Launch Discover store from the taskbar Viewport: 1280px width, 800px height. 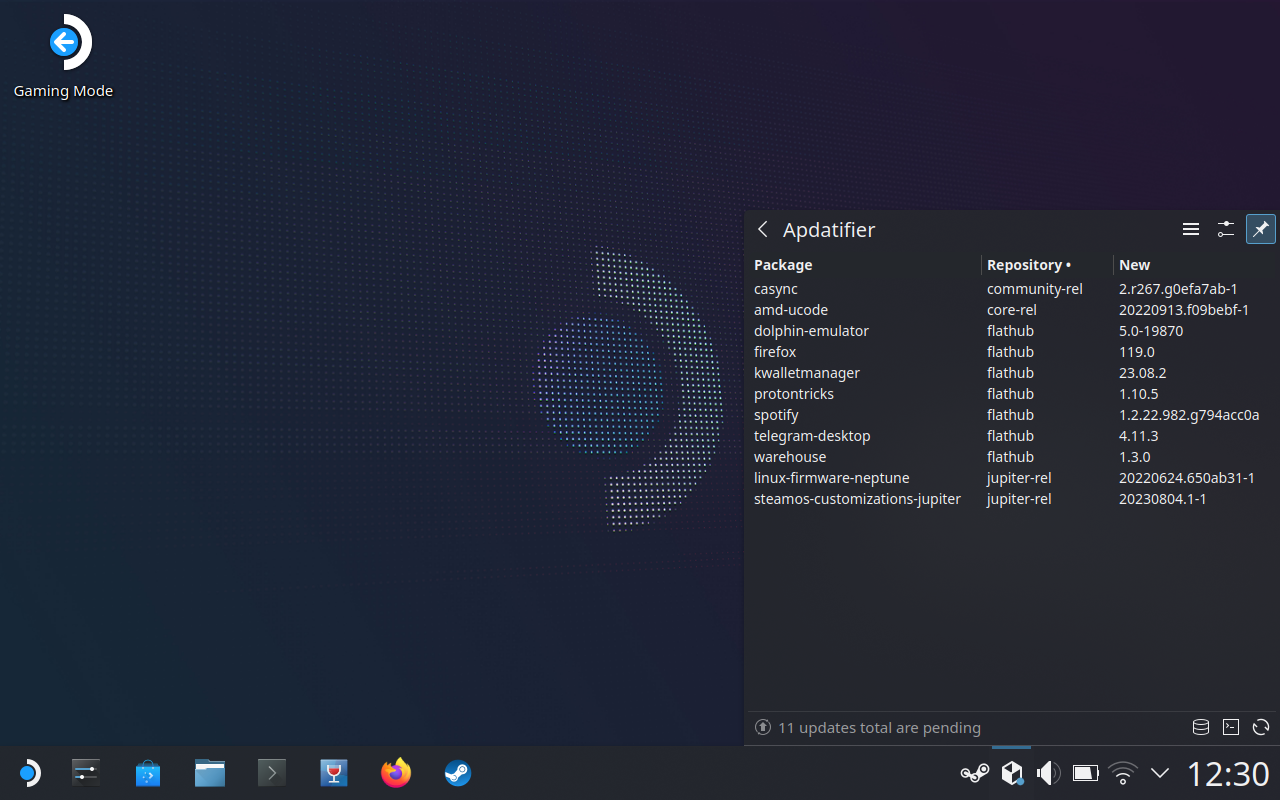coord(148,773)
